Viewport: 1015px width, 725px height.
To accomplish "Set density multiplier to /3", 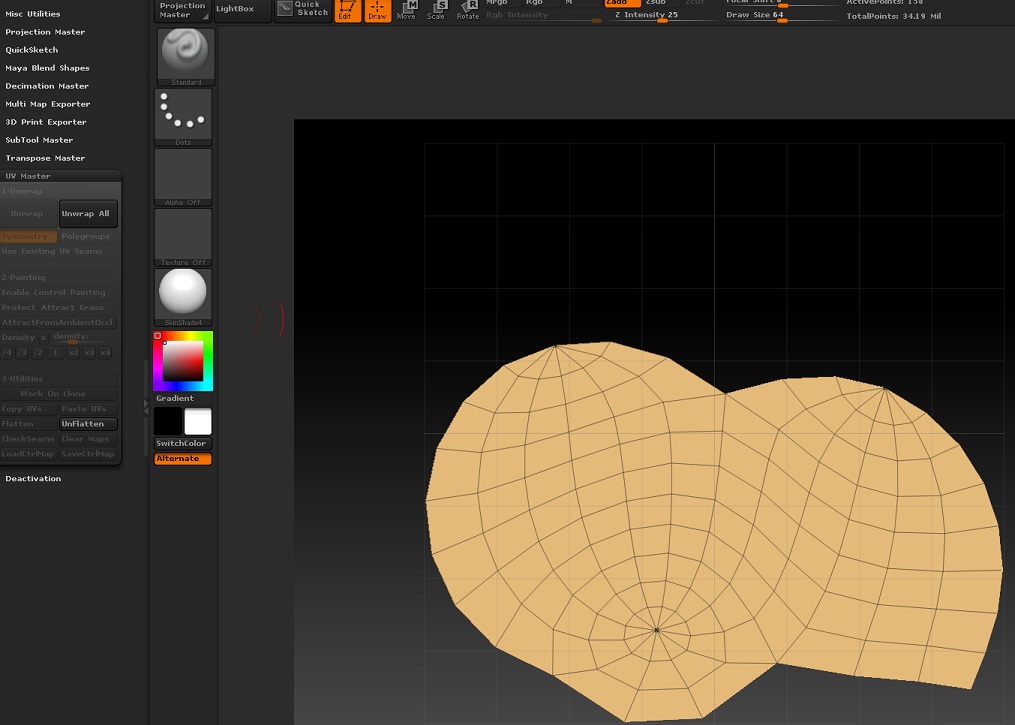I will click(23, 353).
